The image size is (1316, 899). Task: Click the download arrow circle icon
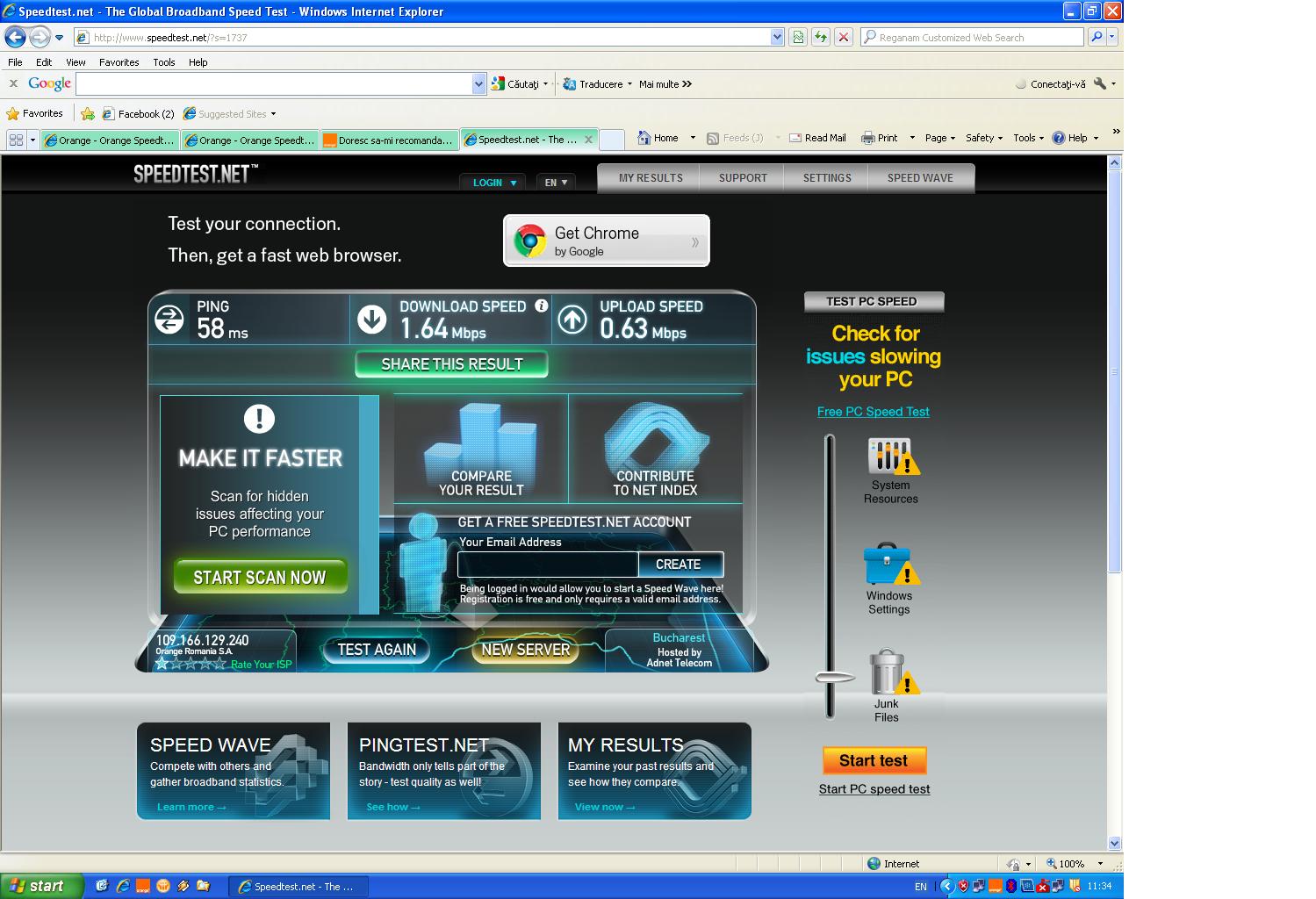point(371,320)
